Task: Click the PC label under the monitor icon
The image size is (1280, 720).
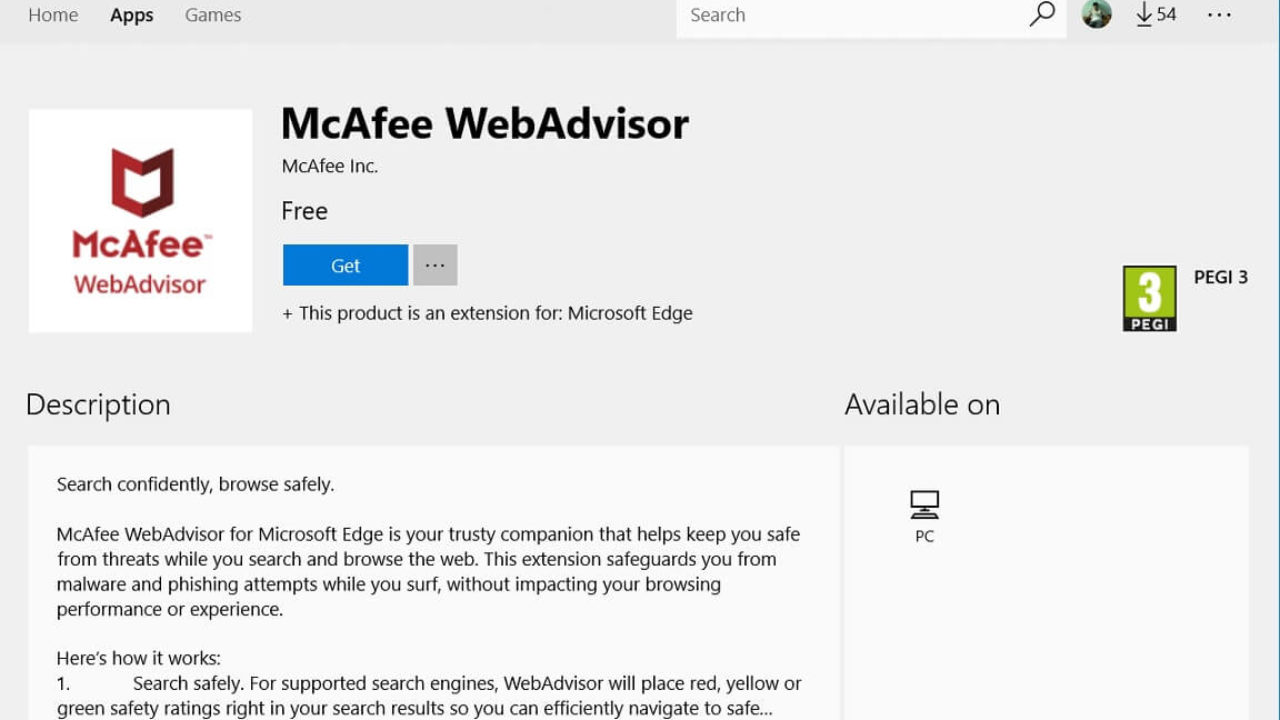Action: [924, 536]
